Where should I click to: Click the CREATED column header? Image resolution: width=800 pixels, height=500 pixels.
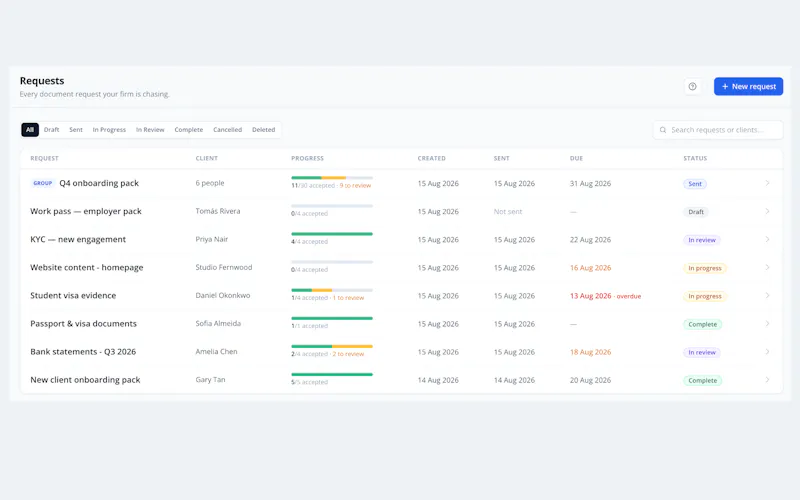pyautogui.click(x=432, y=158)
